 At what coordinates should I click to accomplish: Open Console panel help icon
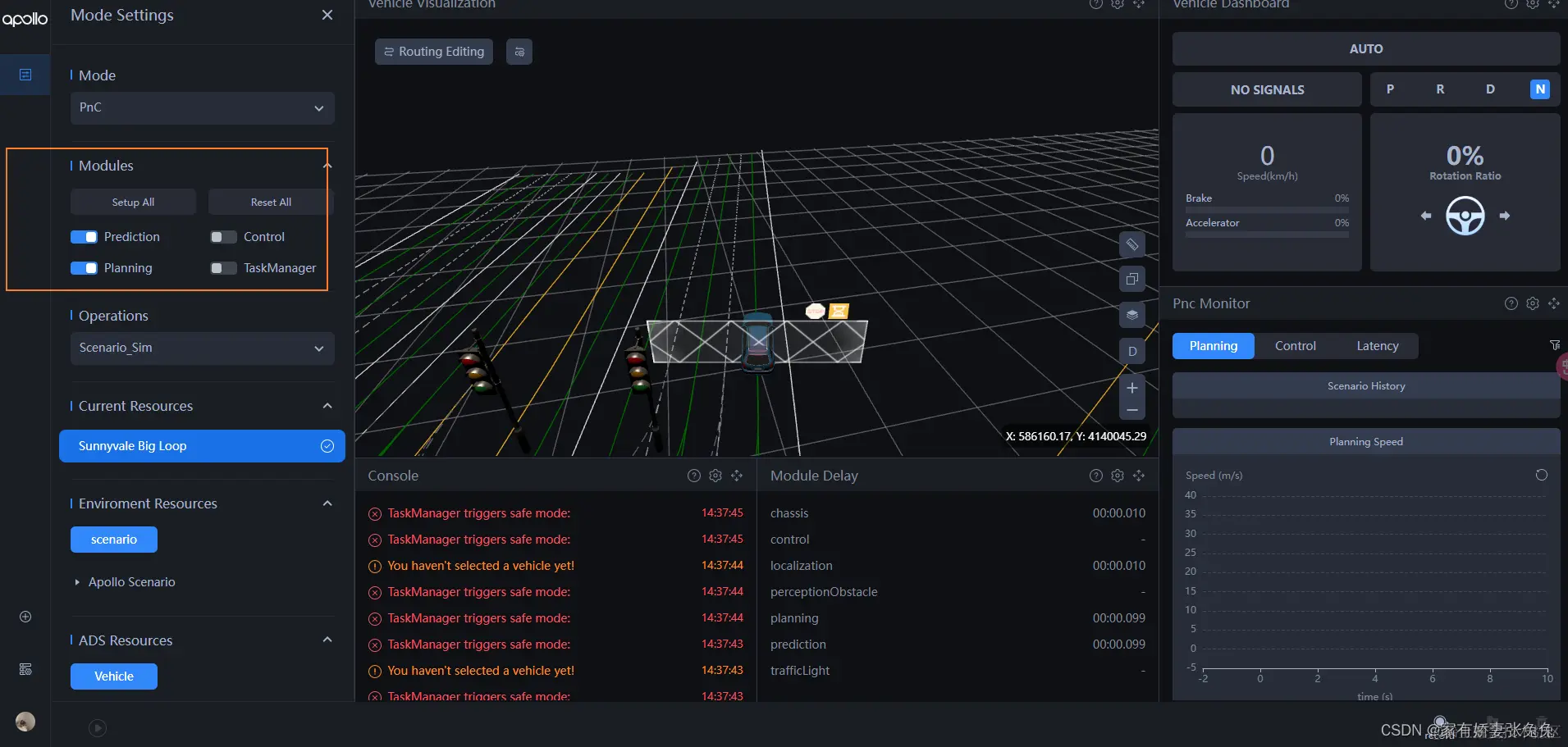[x=694, y=476]
